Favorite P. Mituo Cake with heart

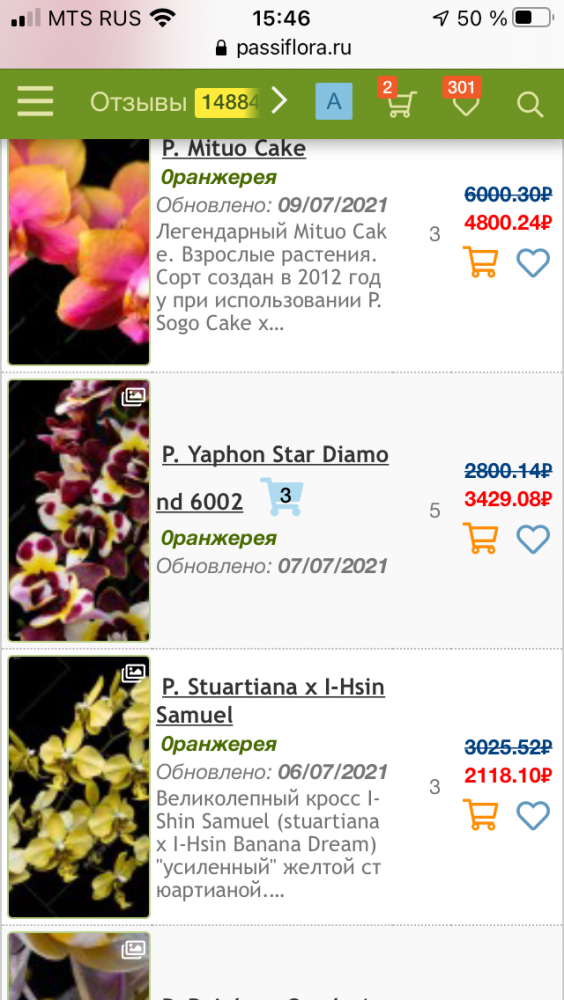pyautogui.click(x=533, y=262)
